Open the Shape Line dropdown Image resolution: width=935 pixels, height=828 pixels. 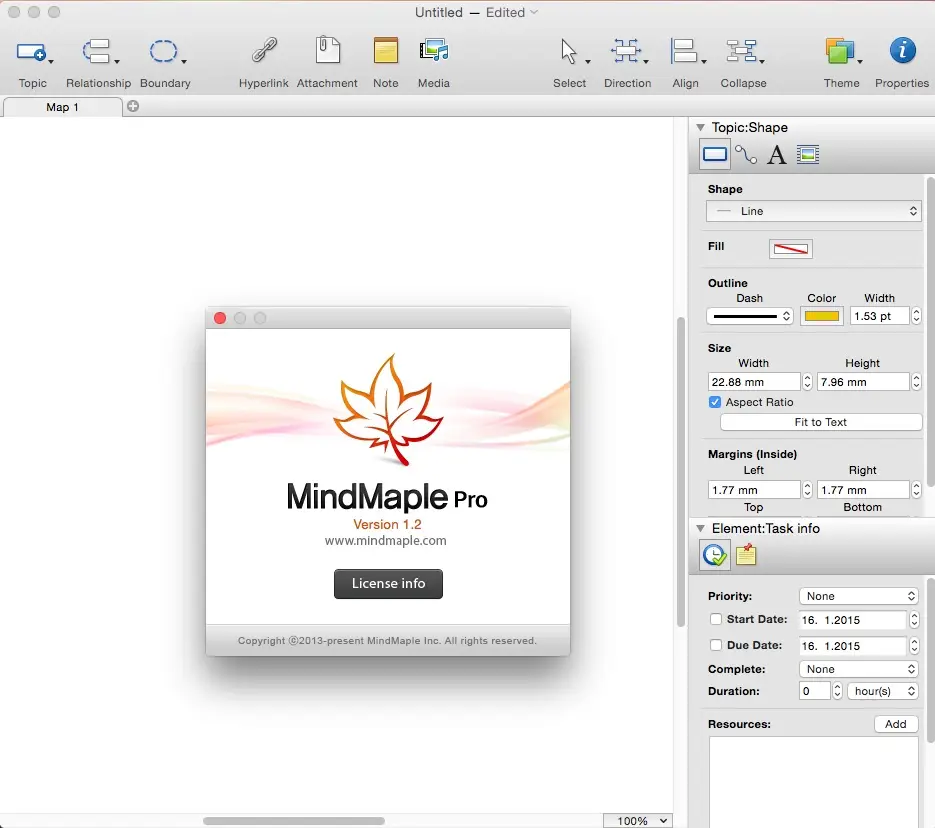[813, 211]
